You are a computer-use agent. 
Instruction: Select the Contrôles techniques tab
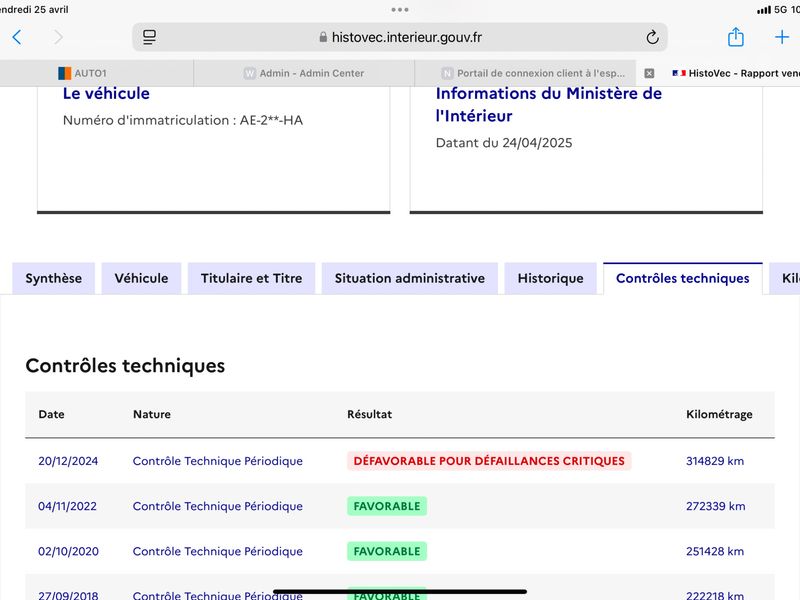pos(683,279)
